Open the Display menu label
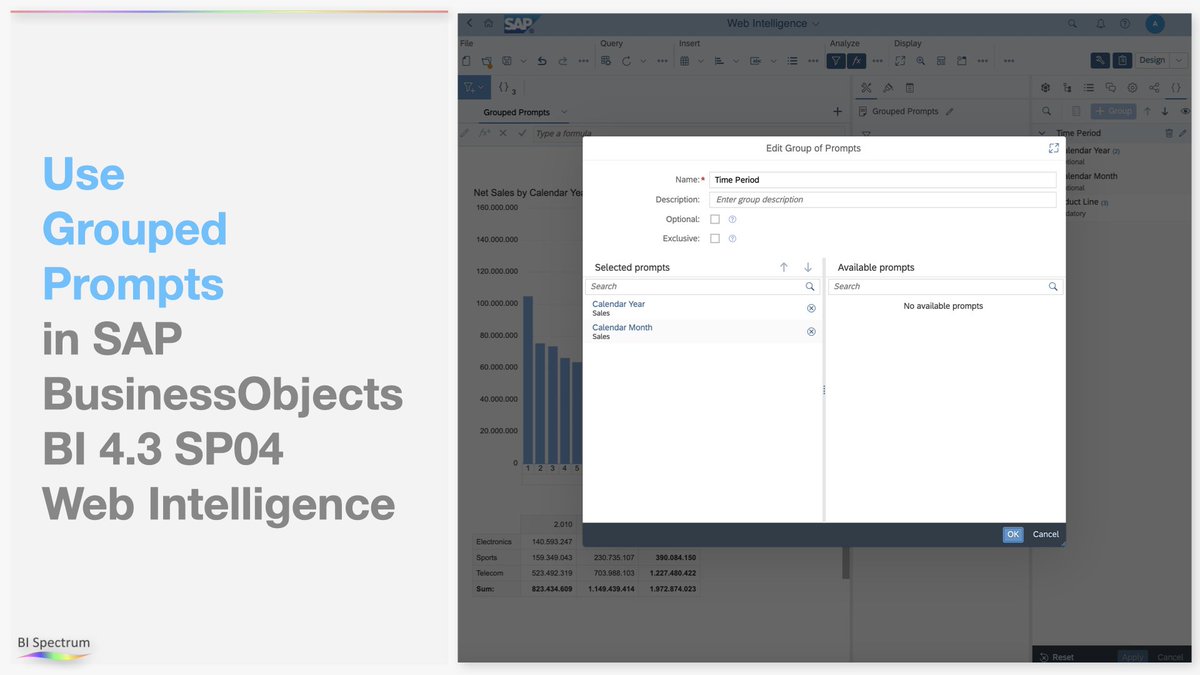Viewport: 1200px width, 675px height. point(908,43)
